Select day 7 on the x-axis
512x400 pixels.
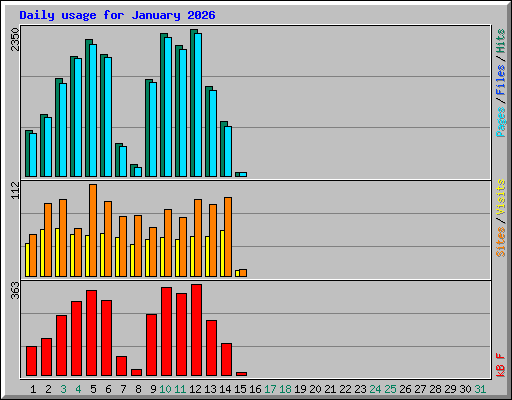coord(123,389)
